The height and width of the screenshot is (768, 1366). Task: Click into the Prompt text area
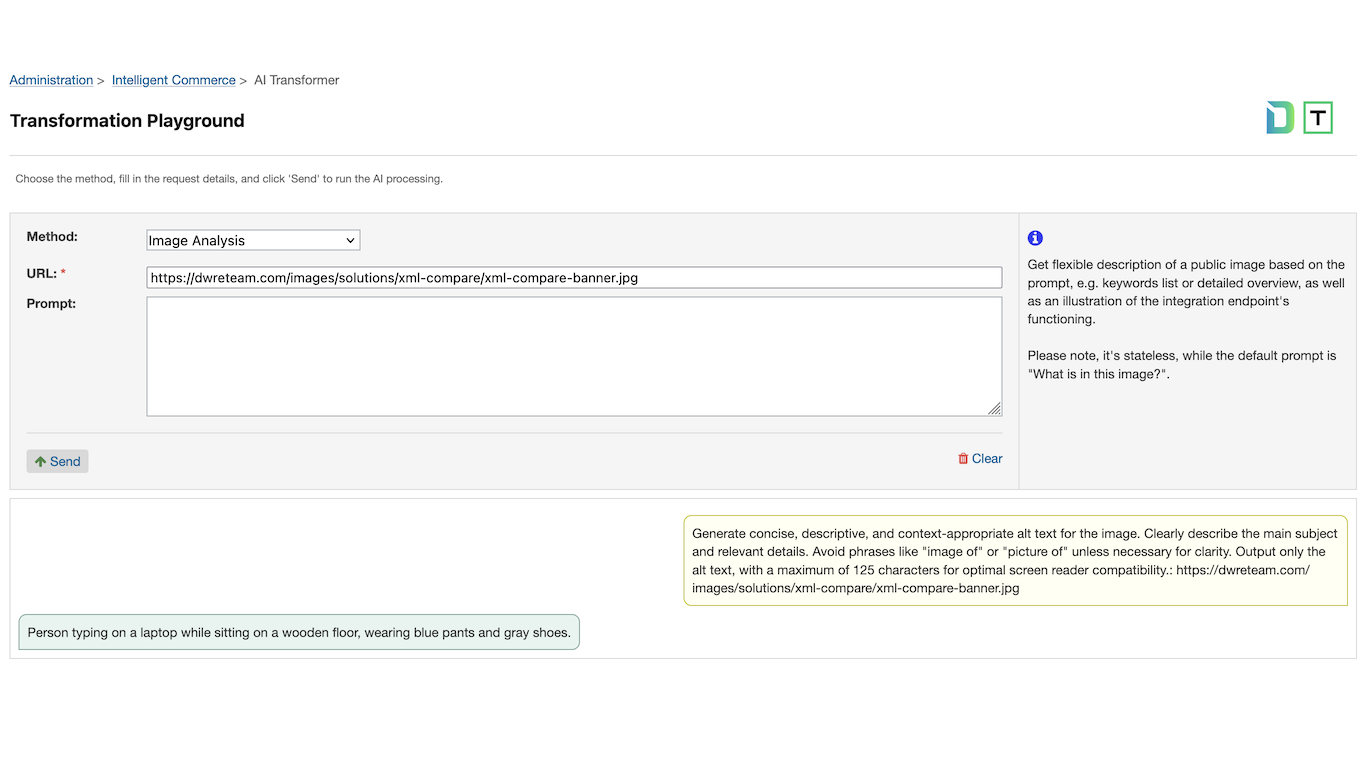pos(574,356)
